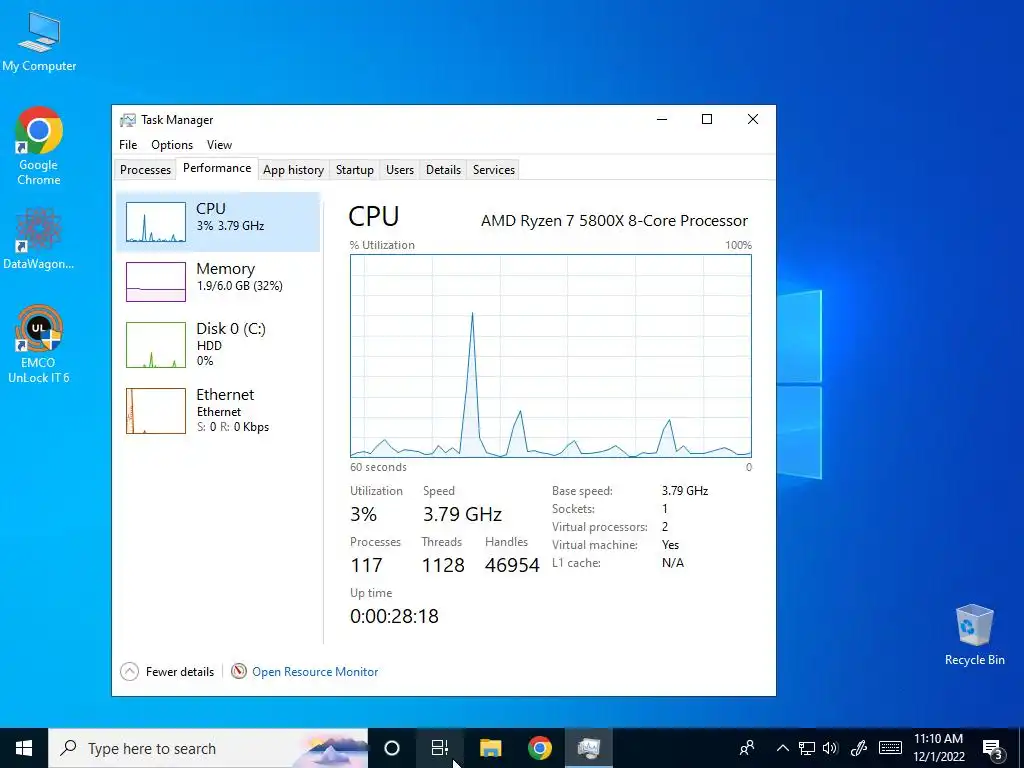Open the File menu
Viewport: 1024px width, 768px height.
coord(128,145)
